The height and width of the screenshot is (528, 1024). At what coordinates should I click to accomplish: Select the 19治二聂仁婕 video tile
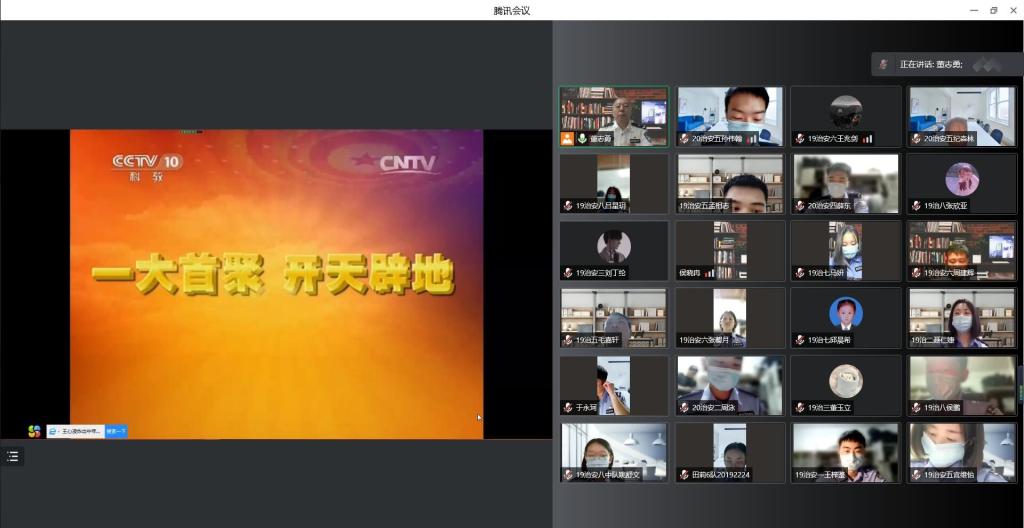[963, 318]
